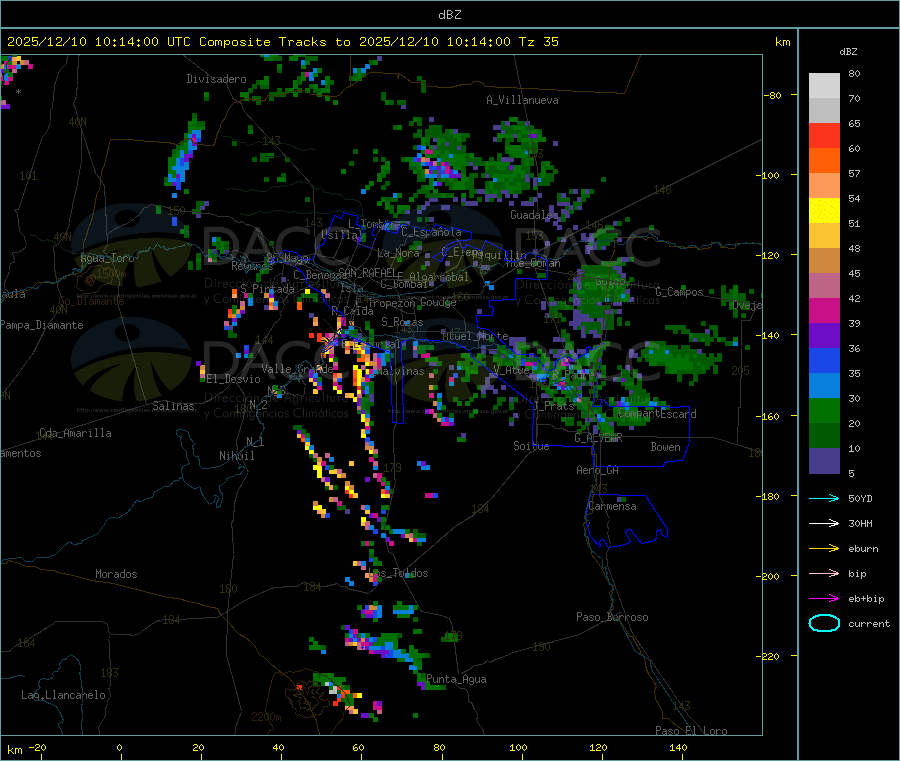Select the green 30 dBZ color swatch
The width and height of the screenshot is (900, 761).
tap(824, 410)
